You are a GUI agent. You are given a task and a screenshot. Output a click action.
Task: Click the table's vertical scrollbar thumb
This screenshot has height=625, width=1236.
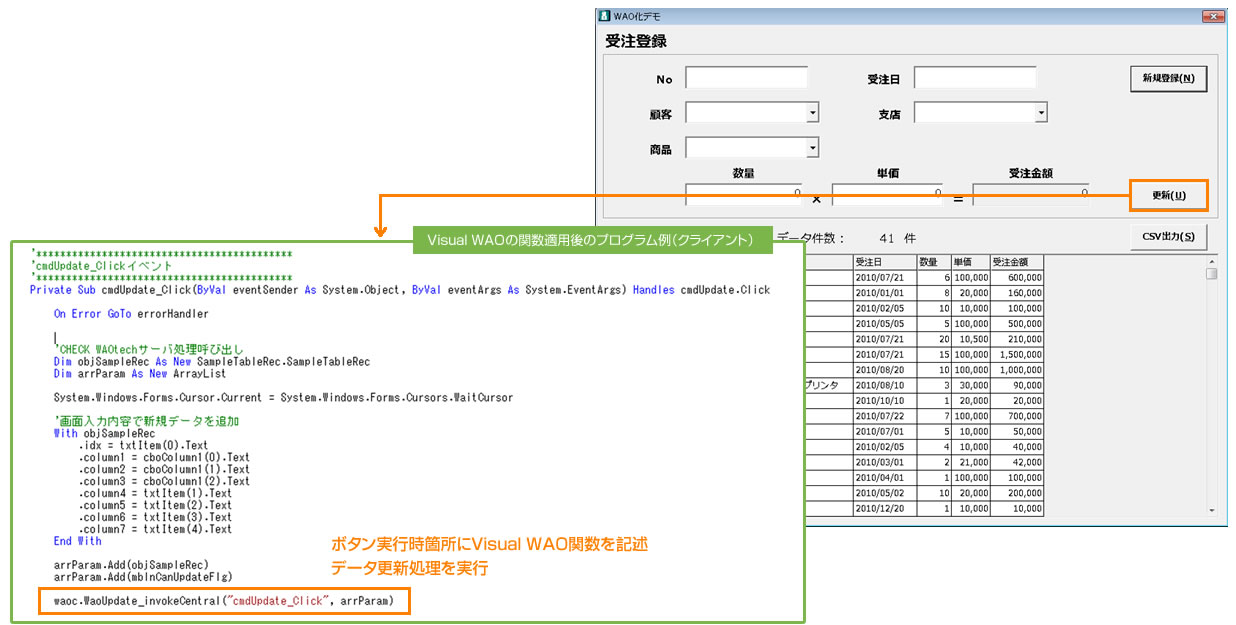[x=1211, y=274]
